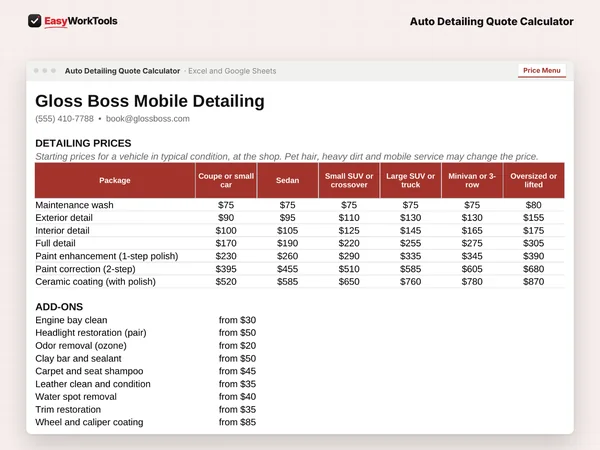600x450 pixels.
Task: Click the Minivan or 3-row header
Action: (x=472, y=180)
